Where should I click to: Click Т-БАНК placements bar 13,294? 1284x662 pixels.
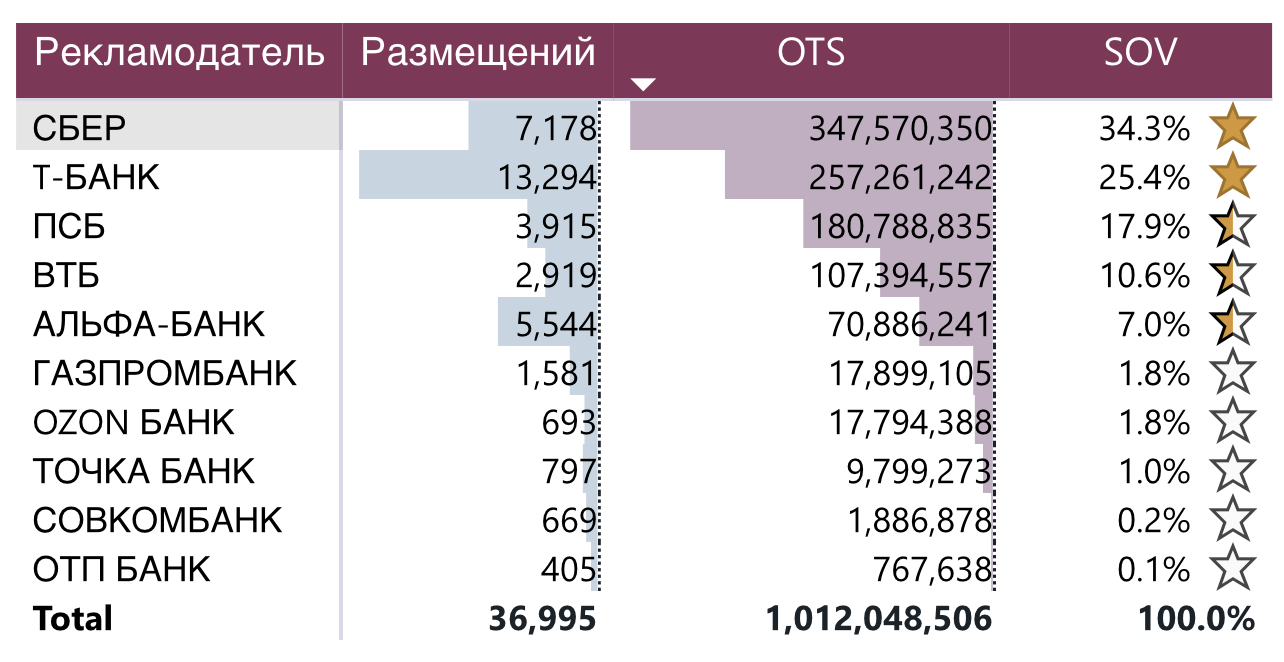point(547,178)
